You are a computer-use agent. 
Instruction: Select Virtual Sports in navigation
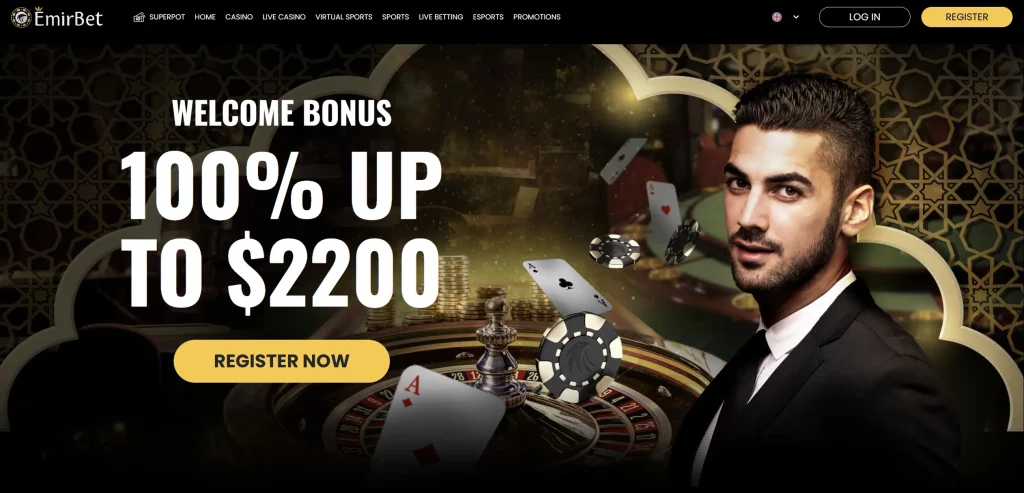click(344, 17)
